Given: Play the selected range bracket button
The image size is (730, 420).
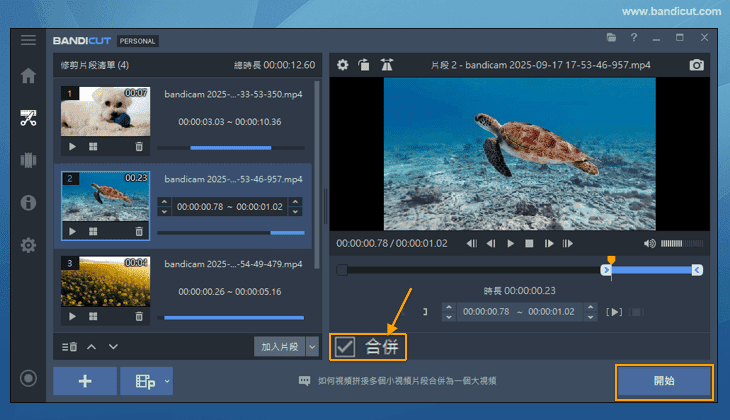Looking at the screenshot, I should (614, 312).
